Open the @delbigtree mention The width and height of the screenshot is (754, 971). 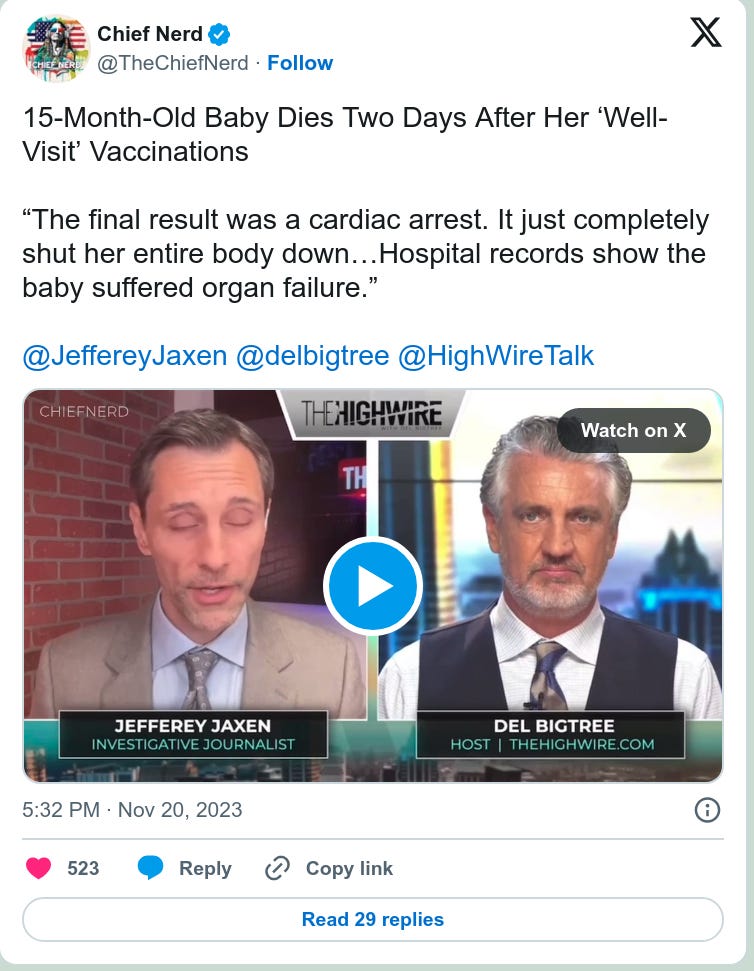313,356
